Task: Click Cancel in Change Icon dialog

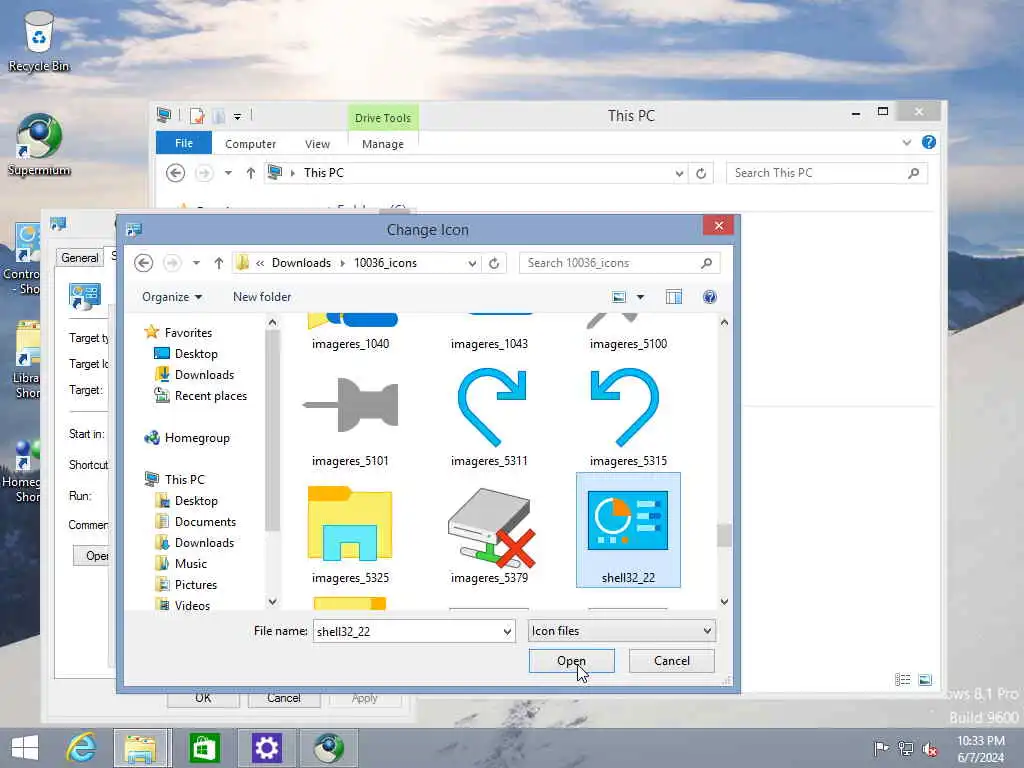Action: pyautogui.click(x=671, y=661)
